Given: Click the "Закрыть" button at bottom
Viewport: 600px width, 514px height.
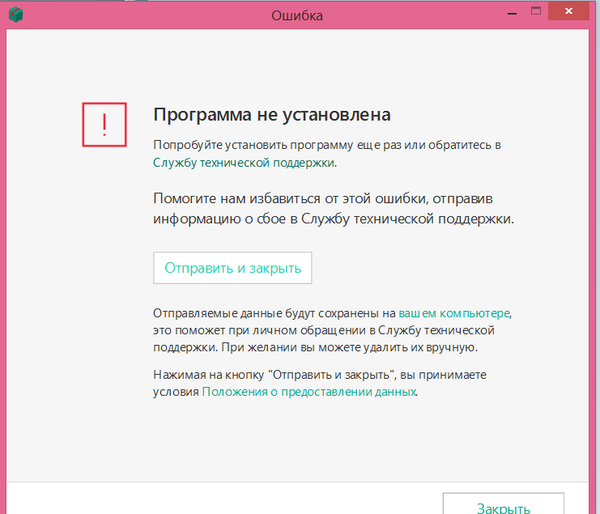Looking at the screenshot, I should click(503, 504).
